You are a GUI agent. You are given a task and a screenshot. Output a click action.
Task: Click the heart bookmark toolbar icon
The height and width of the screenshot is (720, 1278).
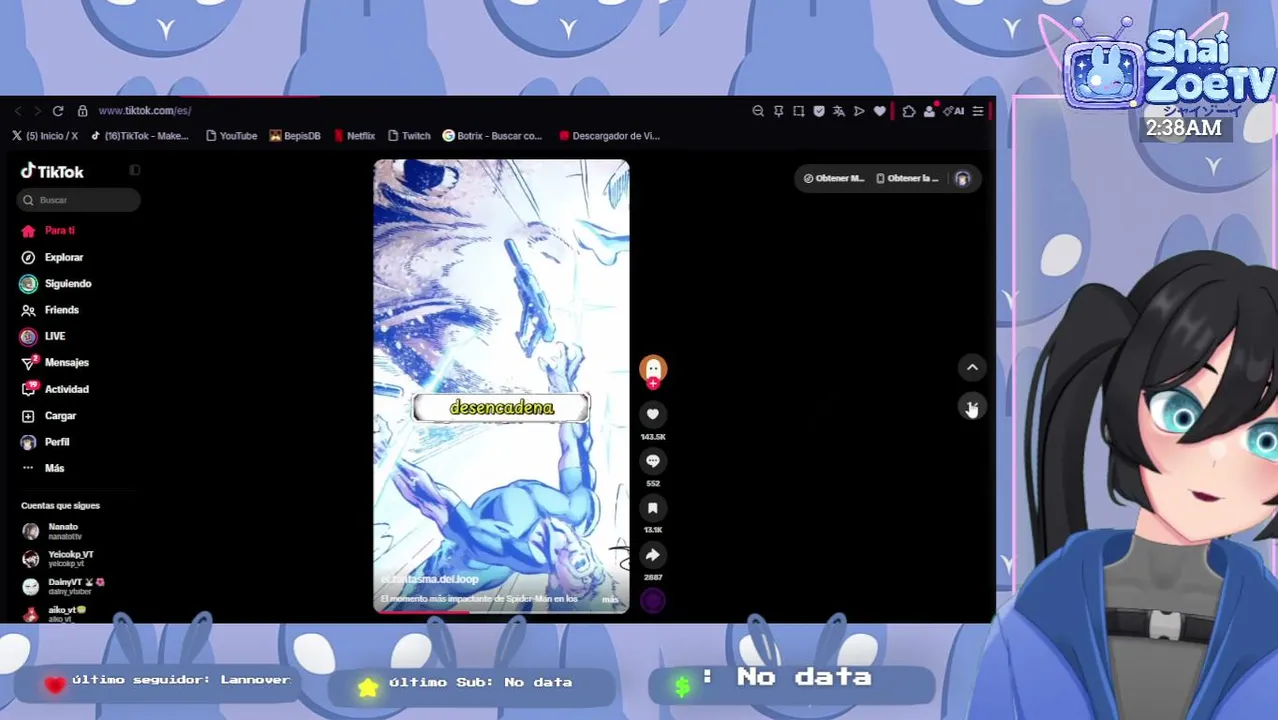tap(880, 111)
